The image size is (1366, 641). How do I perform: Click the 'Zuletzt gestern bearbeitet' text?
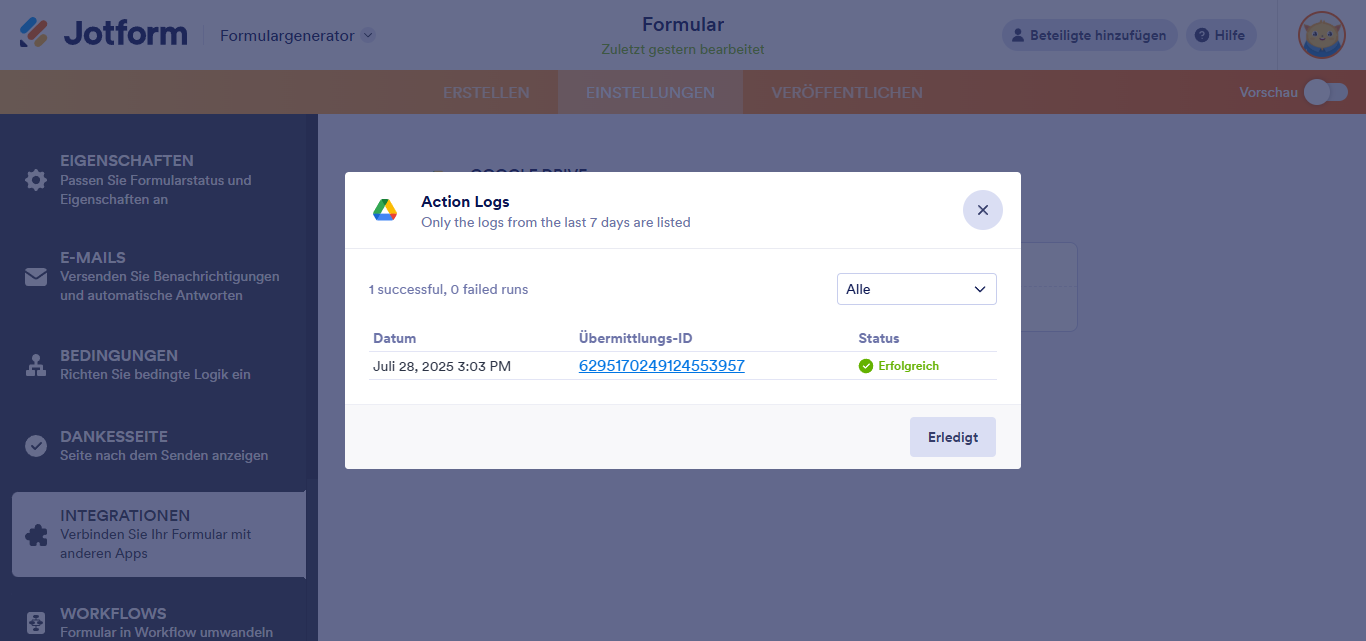pos(683,49)
